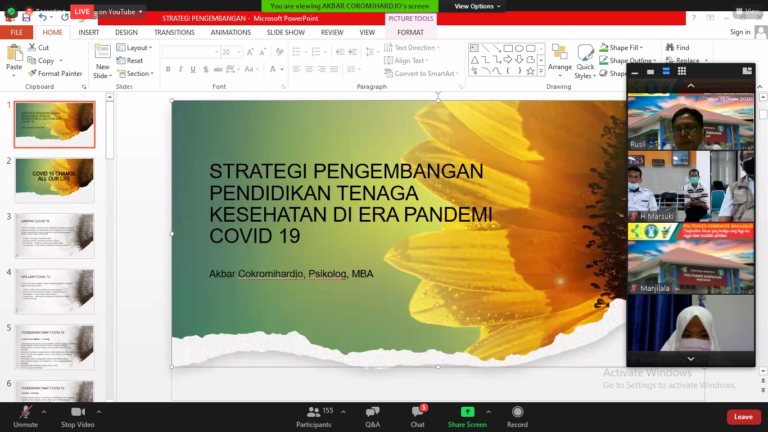Click Sign in link in PowerPoint

click(x=739, y=32)
